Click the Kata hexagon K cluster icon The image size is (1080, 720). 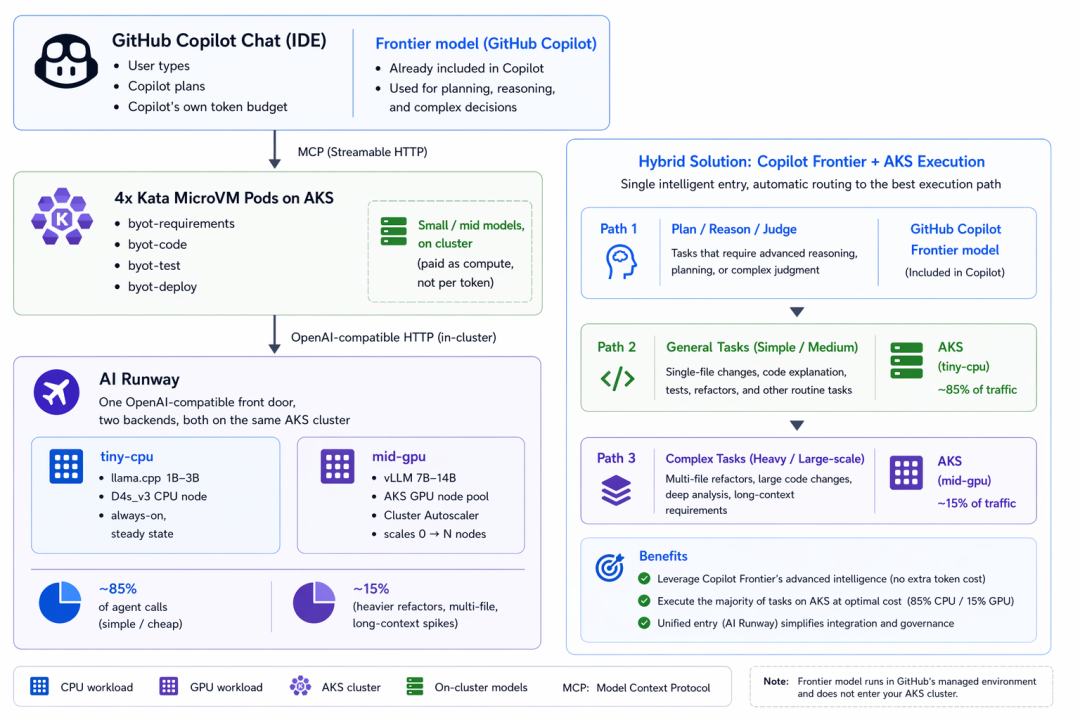[62, 216]
